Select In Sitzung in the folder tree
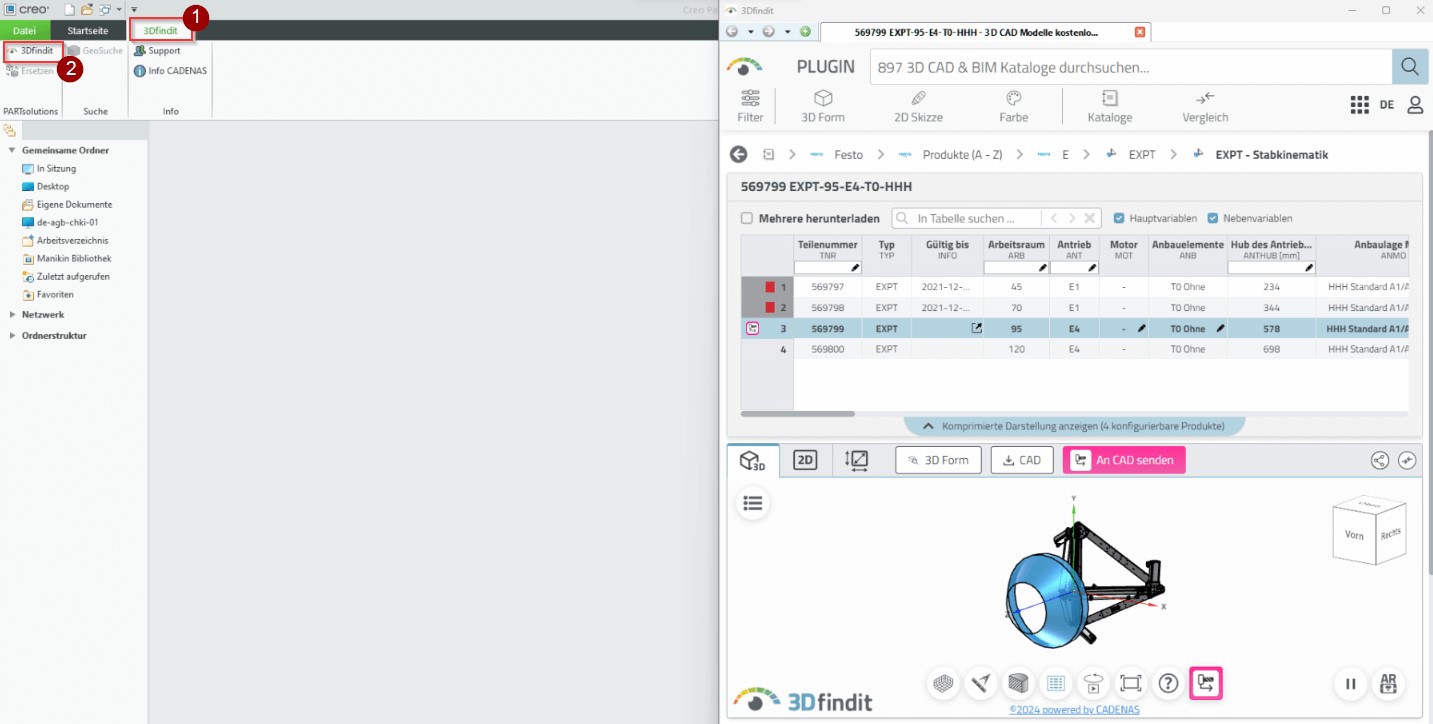1433x724 pixels. [x=49, y=168]
